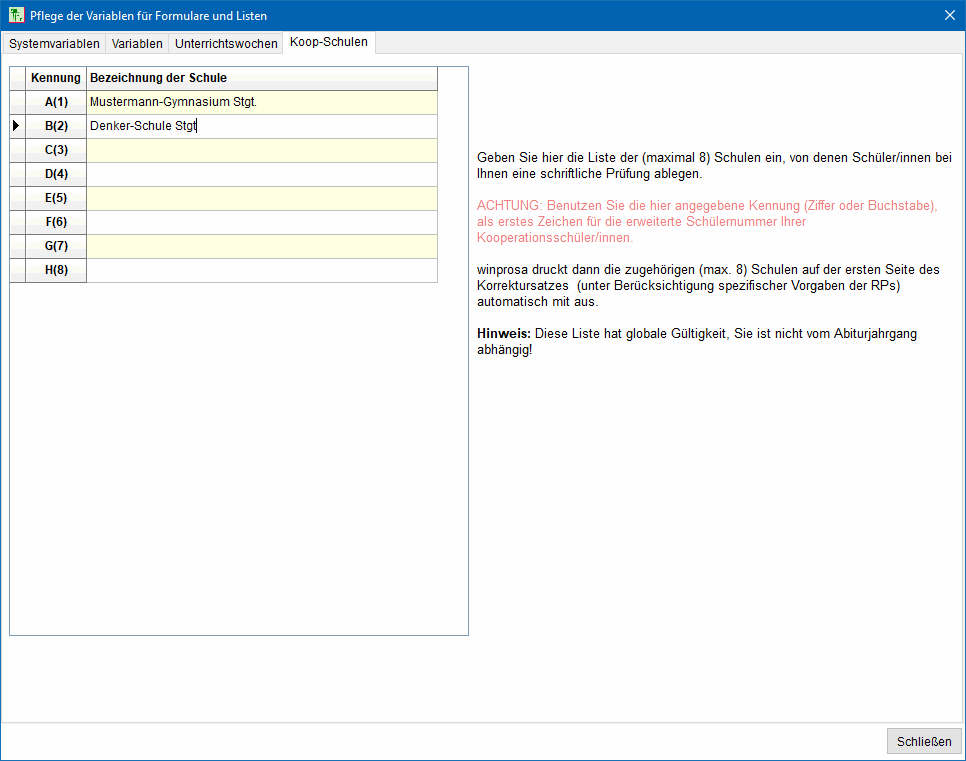Click the 'Bezeichnung der Schule' column header

pyautogui.click(x=261, y=78)
